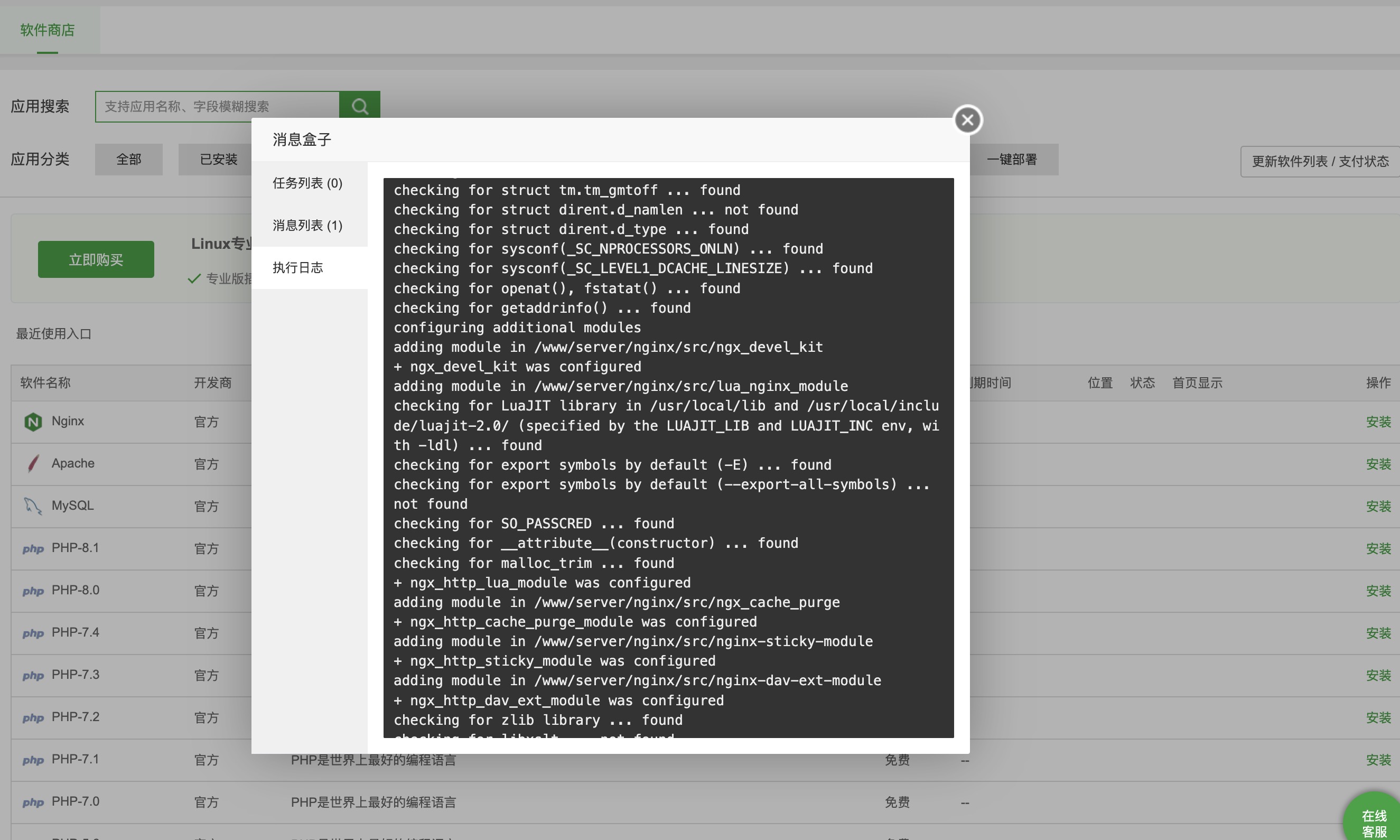The image size is (1400, 840).
Task: Open the 软件商店 top tab
Action: [48, 30]
